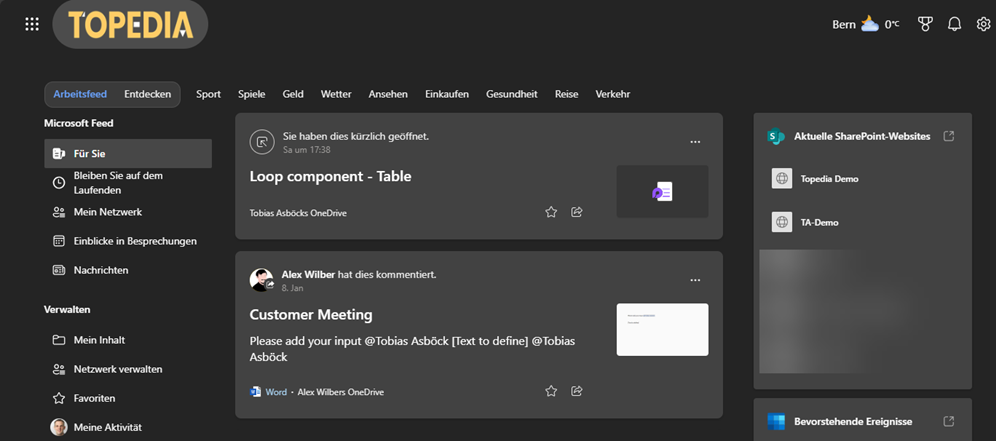Open the Customer Meeting title
Image resolution: width=996 pixels, height=441 pixels.
[311, 315]
